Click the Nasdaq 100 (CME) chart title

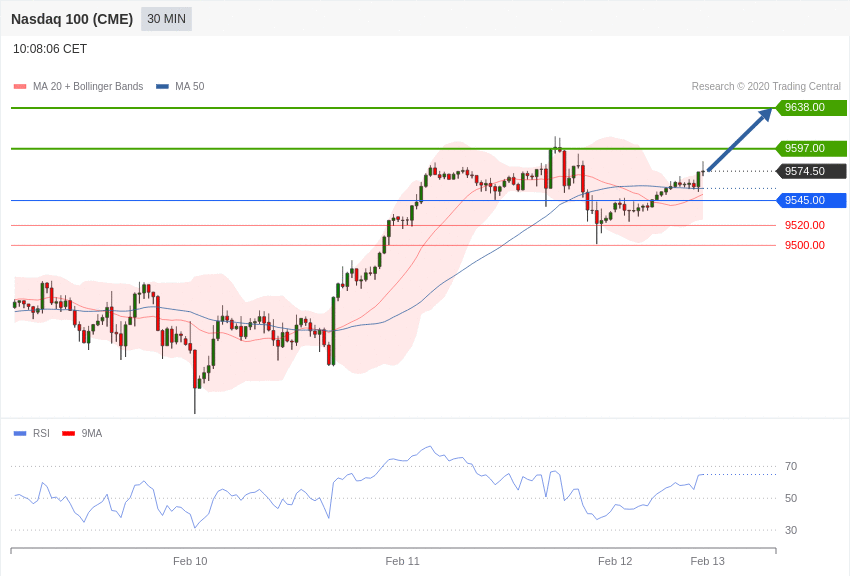coord(72,19)
